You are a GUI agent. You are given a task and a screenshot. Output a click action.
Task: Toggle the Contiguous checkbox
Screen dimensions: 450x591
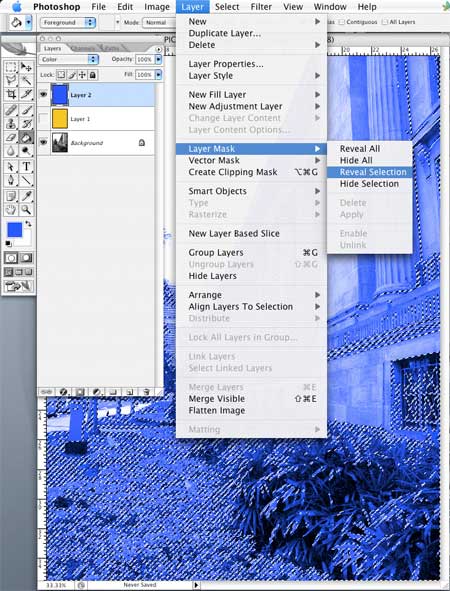point(341,22)
